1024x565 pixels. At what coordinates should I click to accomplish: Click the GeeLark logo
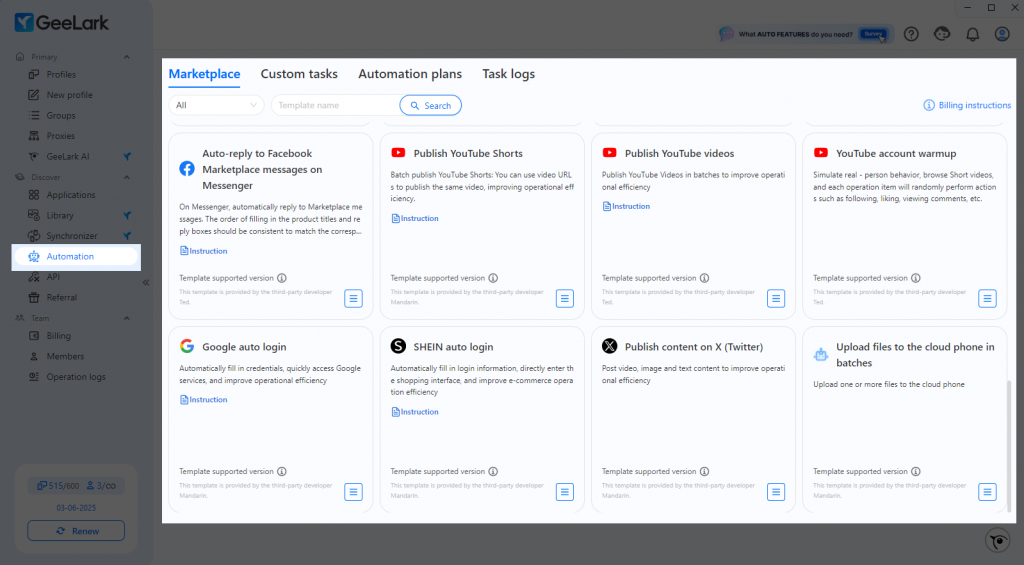coord(61,22)
